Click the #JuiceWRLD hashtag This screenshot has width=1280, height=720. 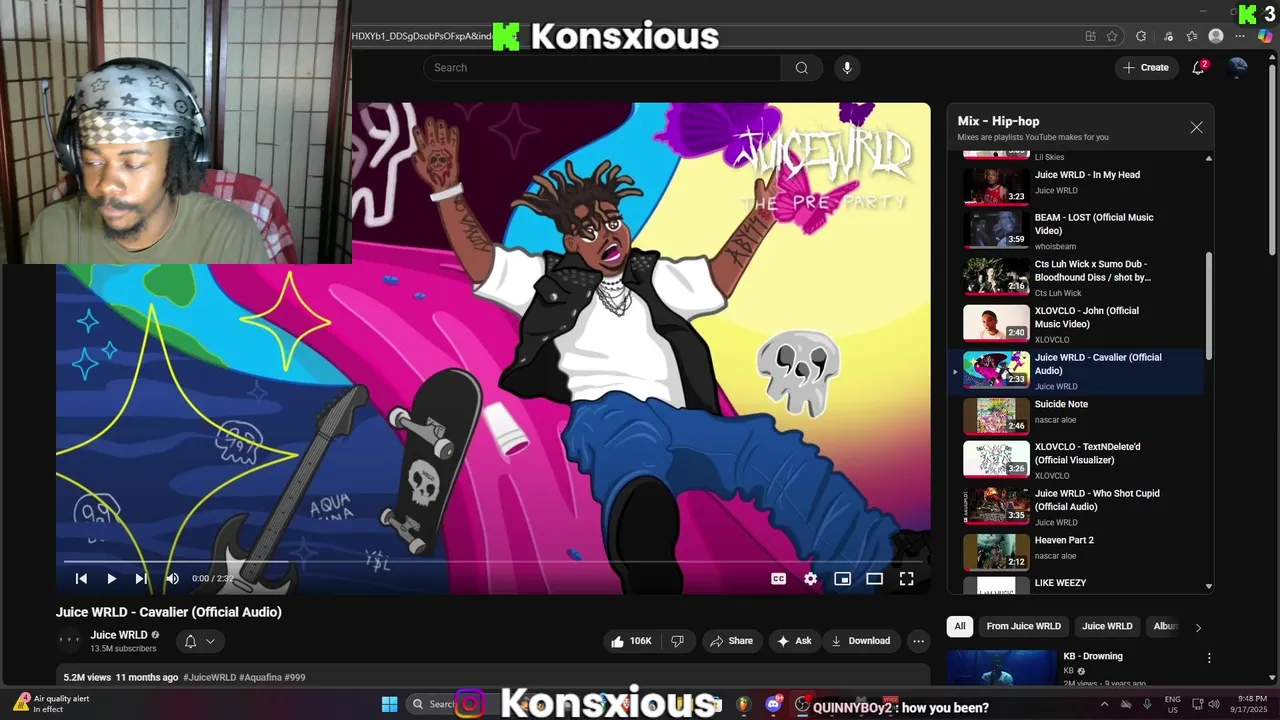(209, 678)
